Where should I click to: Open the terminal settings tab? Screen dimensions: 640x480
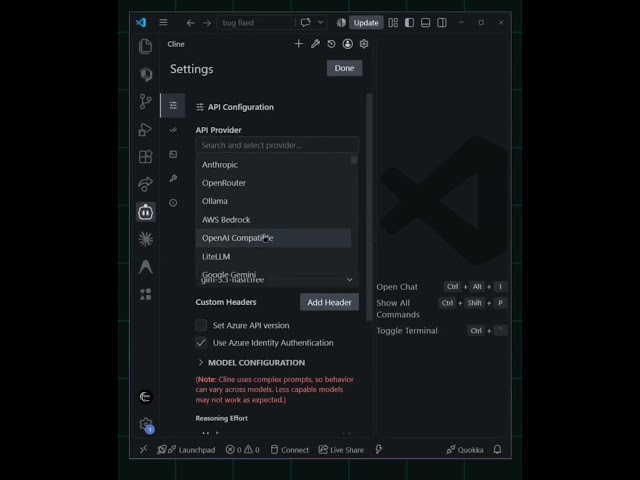click(173, 154)
